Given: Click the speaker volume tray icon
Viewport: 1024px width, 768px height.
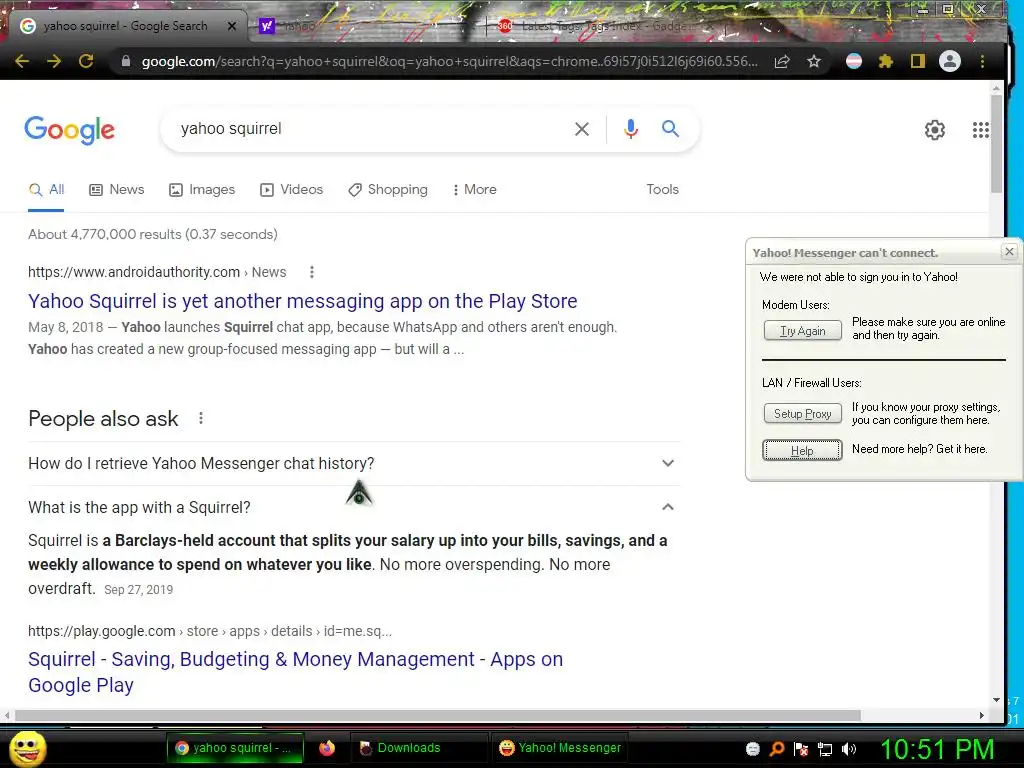Looking at the screenshot, I should (x=849, y=749).
